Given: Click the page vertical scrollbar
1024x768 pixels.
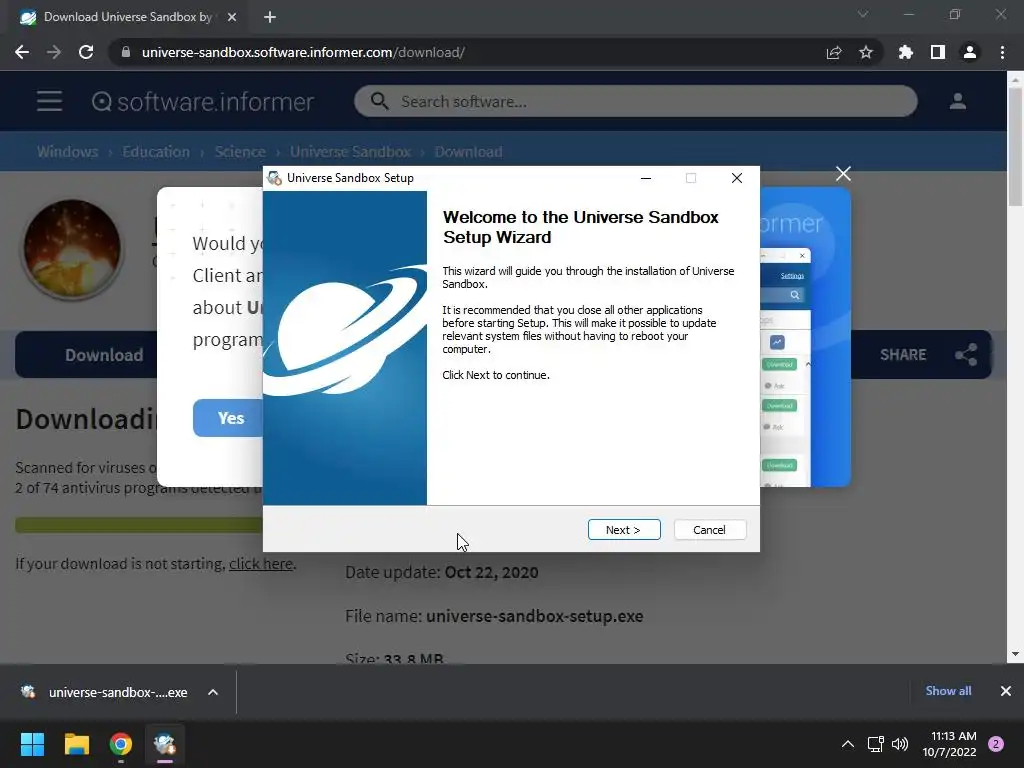Looking at the screenshot, I should [1015, 148].
